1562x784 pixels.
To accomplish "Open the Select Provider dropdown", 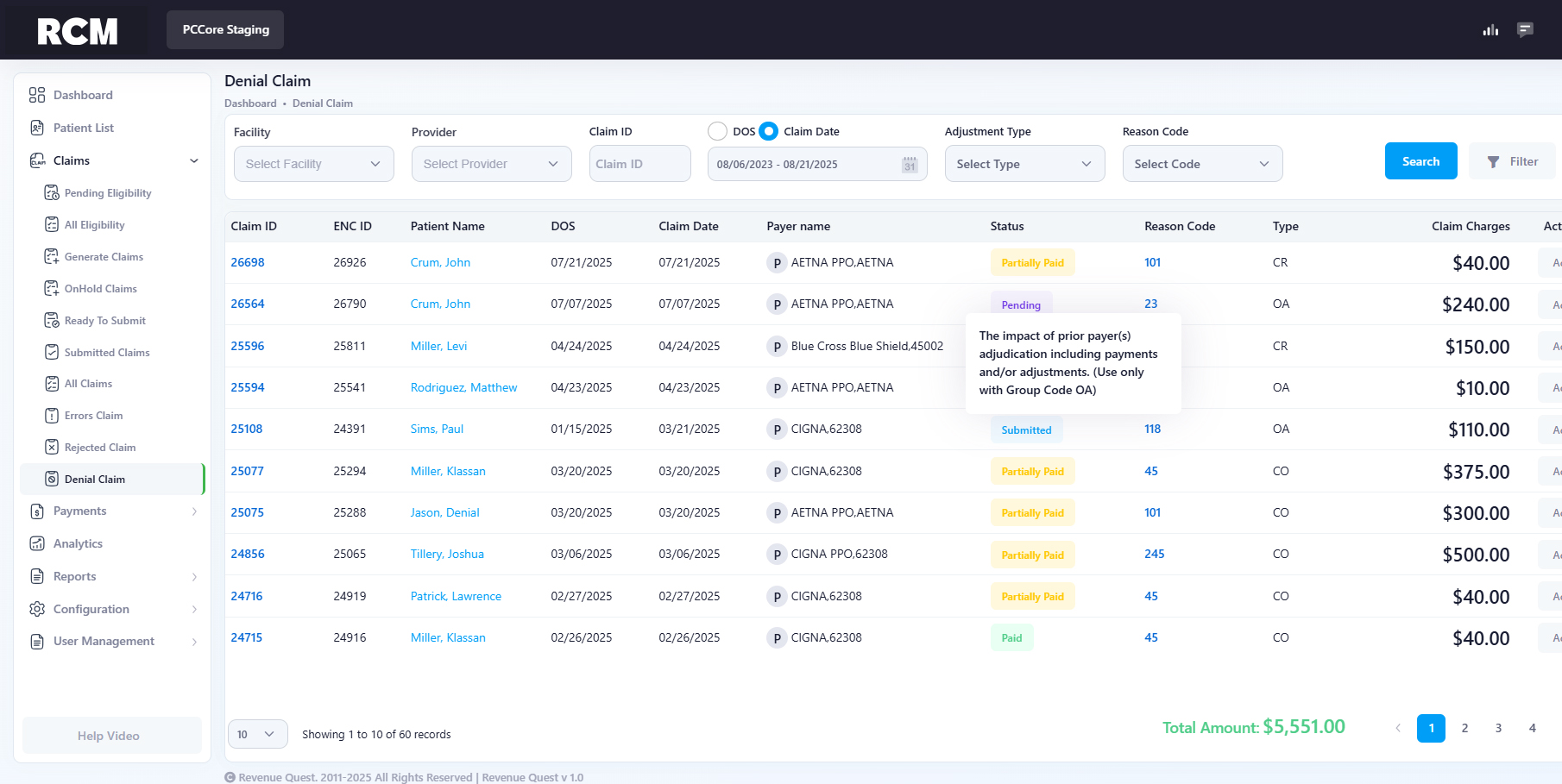I will click(491, 164).
